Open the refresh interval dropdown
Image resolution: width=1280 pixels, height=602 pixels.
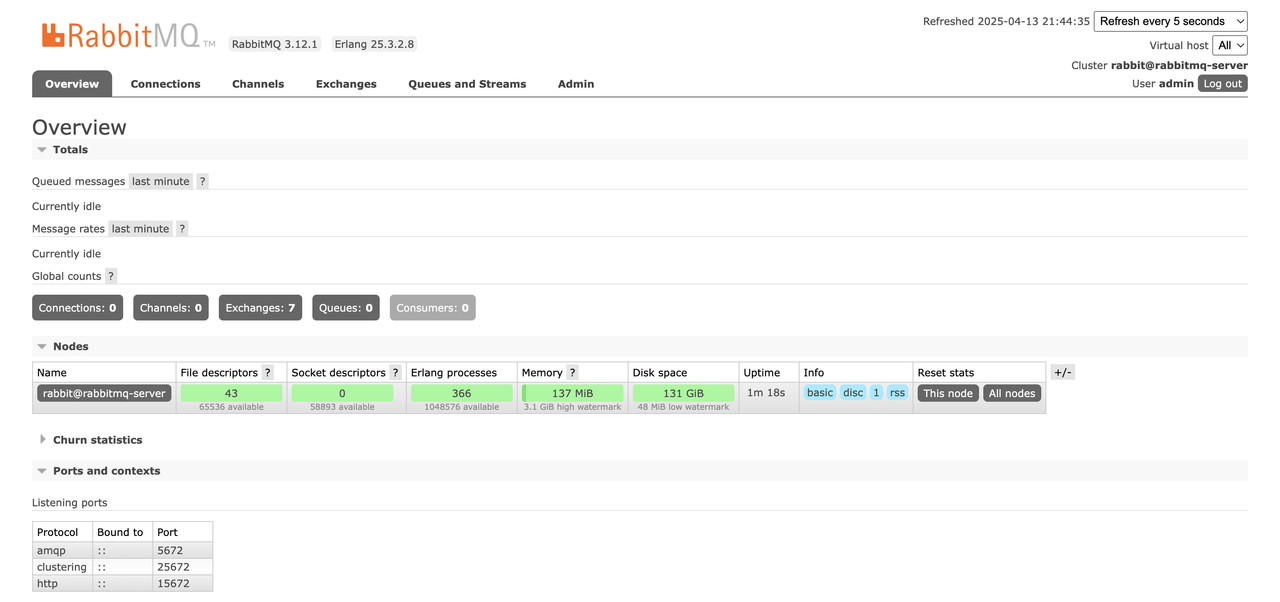(x=1170, y=21)
